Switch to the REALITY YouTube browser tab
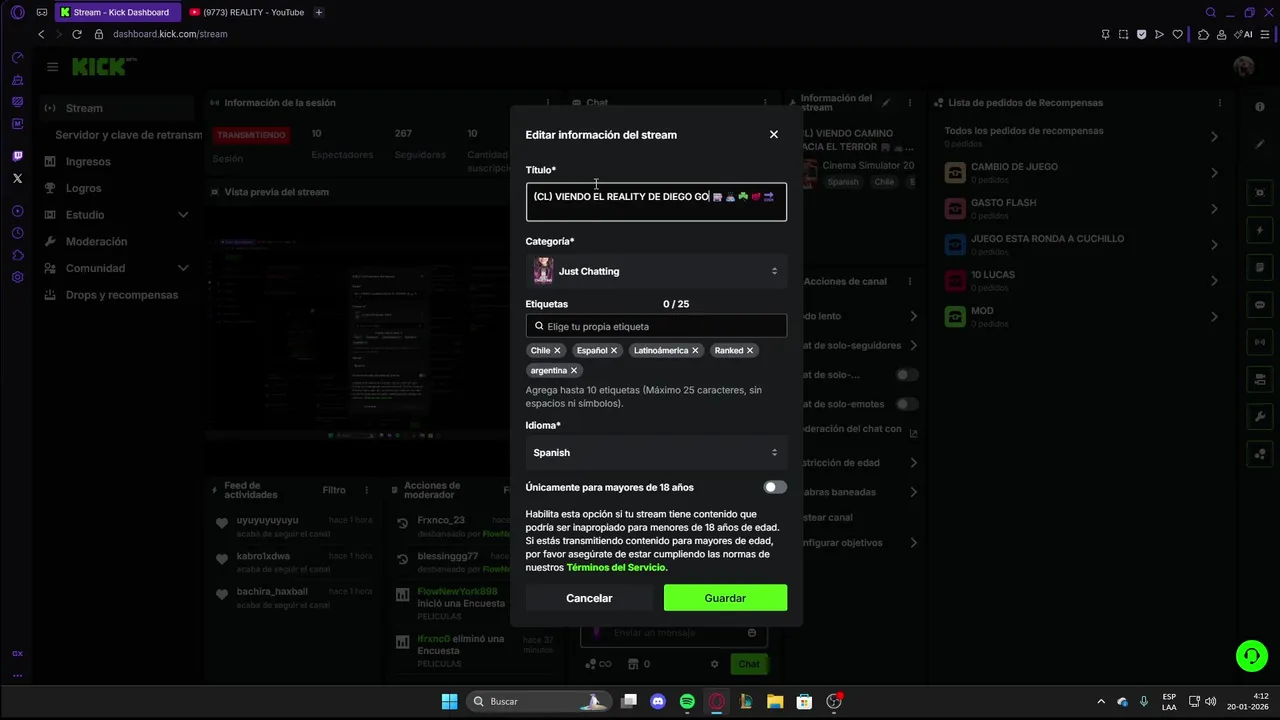Viewport: 1280px width, 720px height. (246, 12)
